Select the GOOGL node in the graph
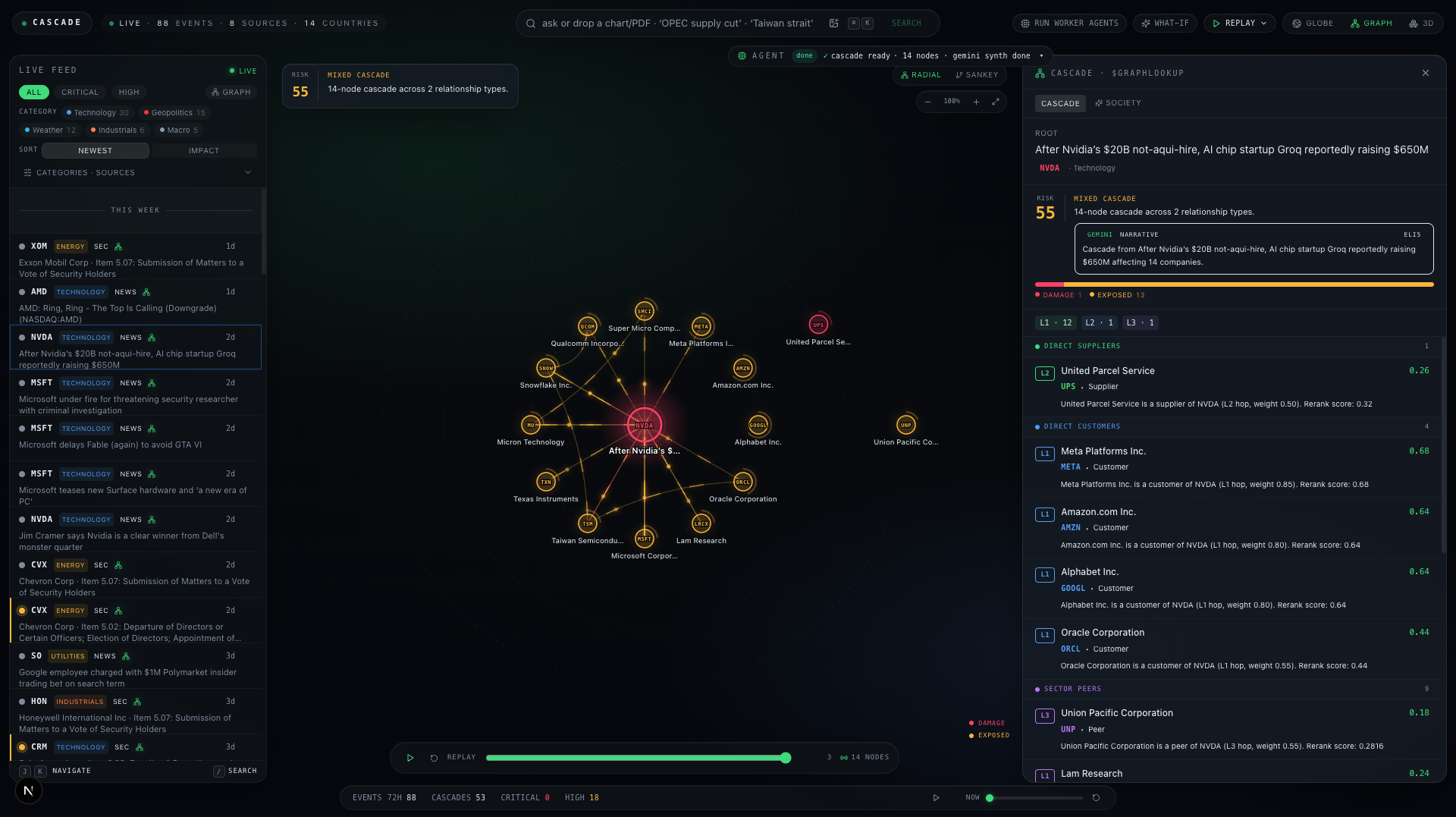This screenshot has width=1456, height=817. pyautogui.click(x=758, y=425)
